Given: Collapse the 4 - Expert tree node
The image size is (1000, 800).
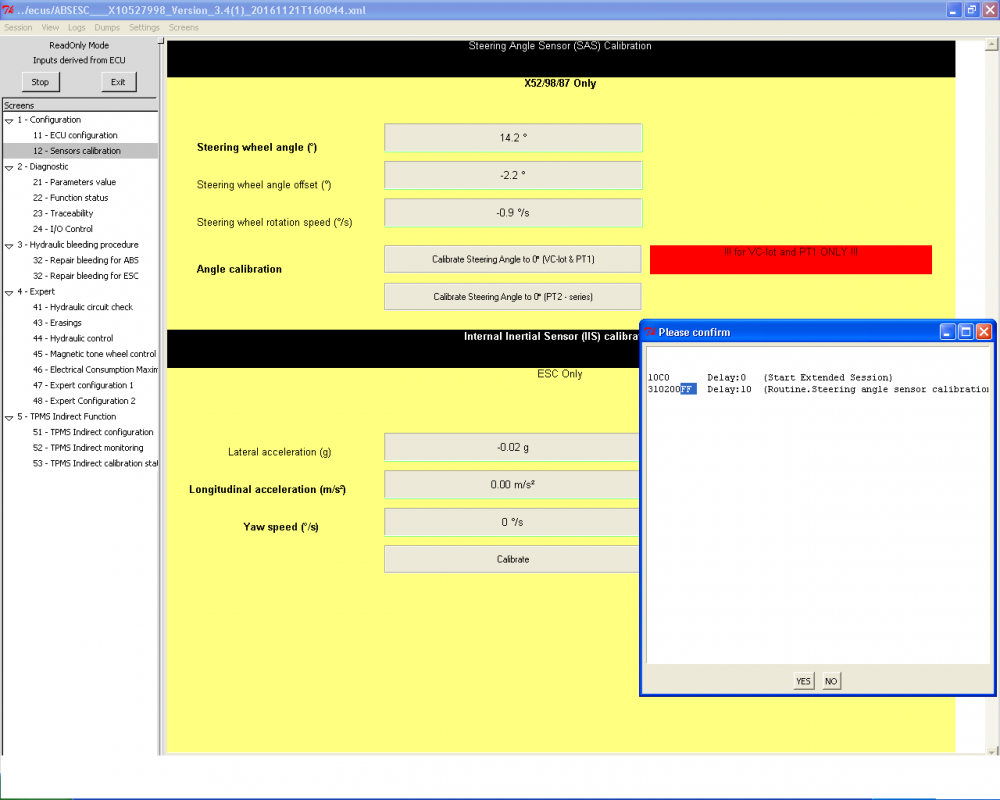Looking at the screenshot, I should (9, 292).
